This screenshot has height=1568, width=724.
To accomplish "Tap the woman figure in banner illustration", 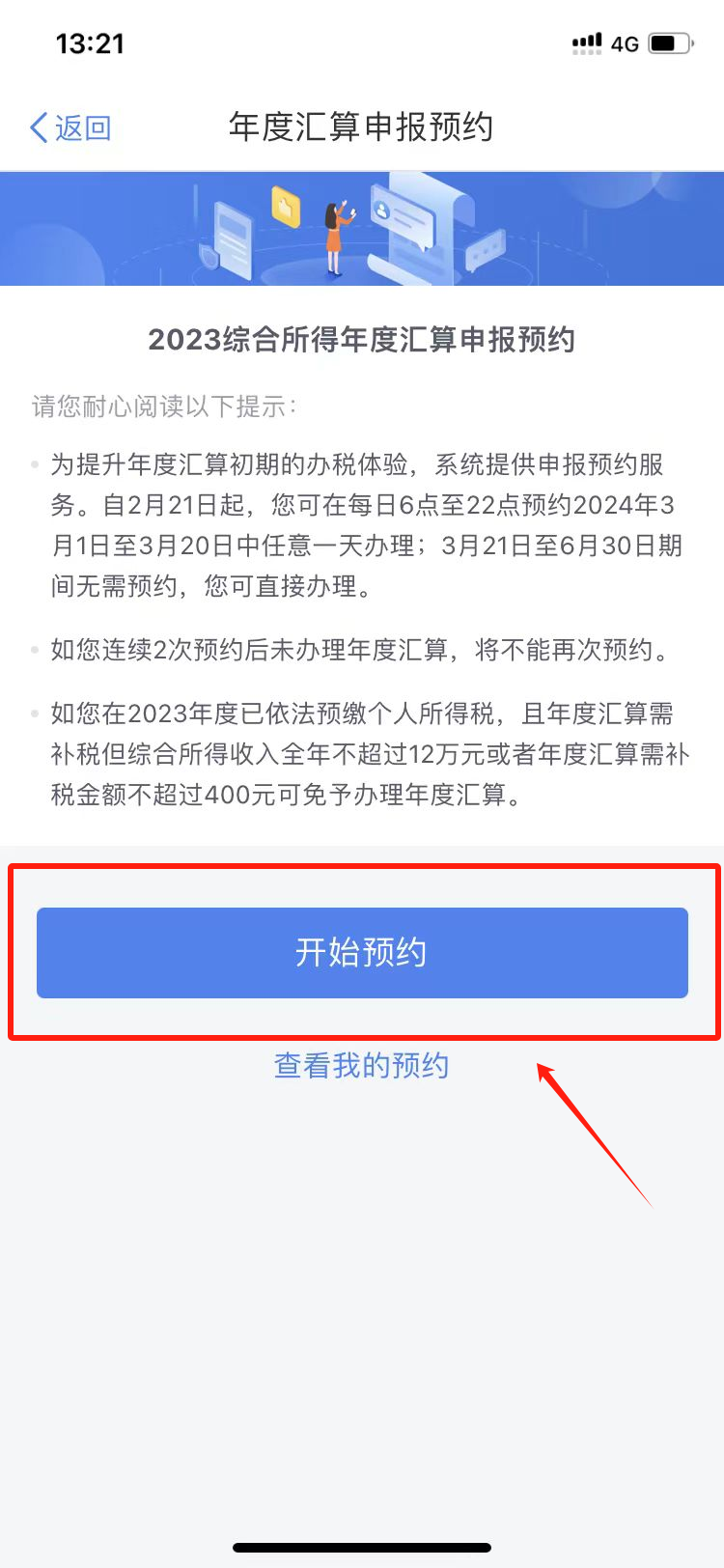I will coord(337,237).
